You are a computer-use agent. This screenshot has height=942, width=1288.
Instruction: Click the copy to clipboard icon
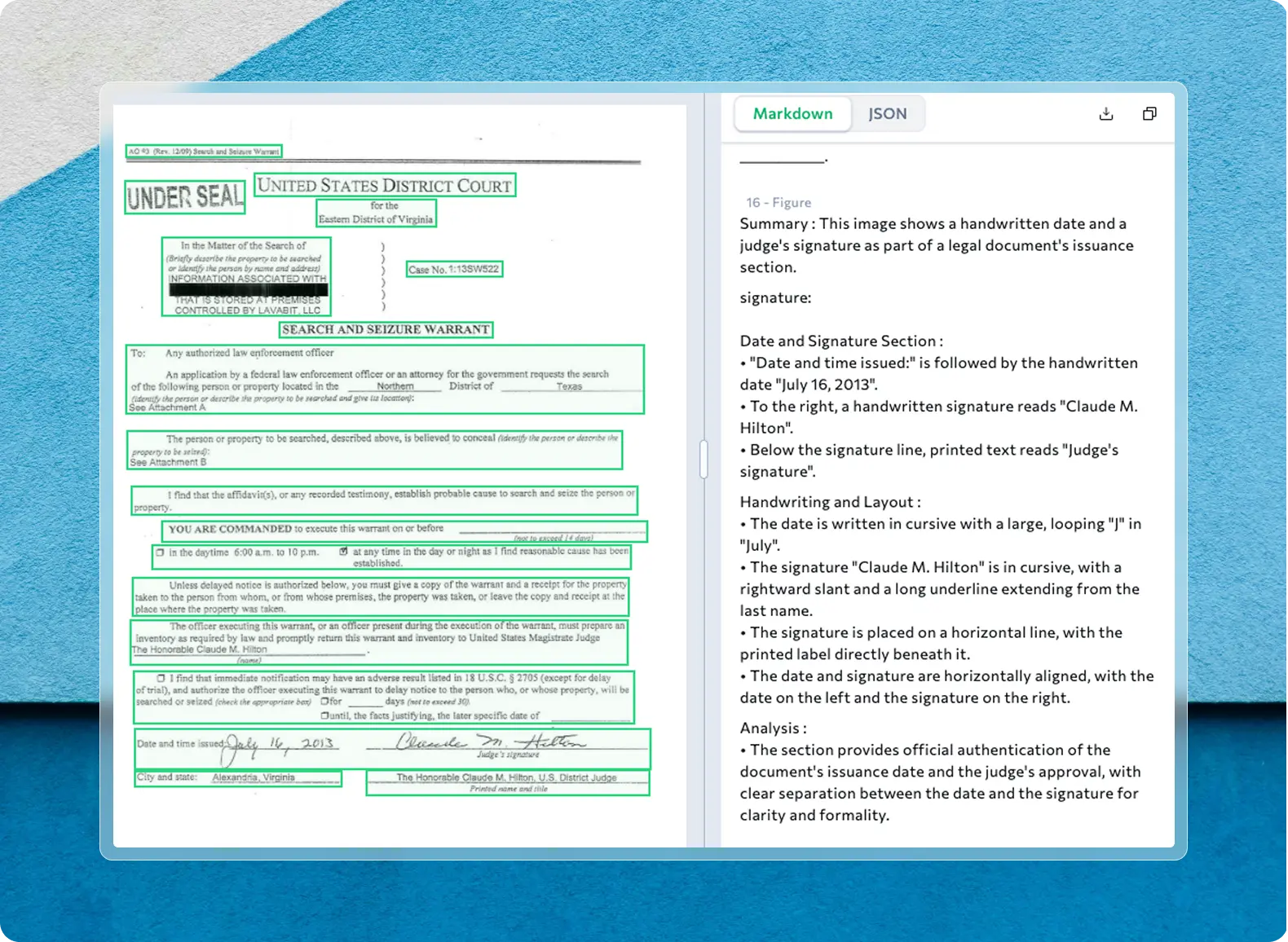[1149, 114]
